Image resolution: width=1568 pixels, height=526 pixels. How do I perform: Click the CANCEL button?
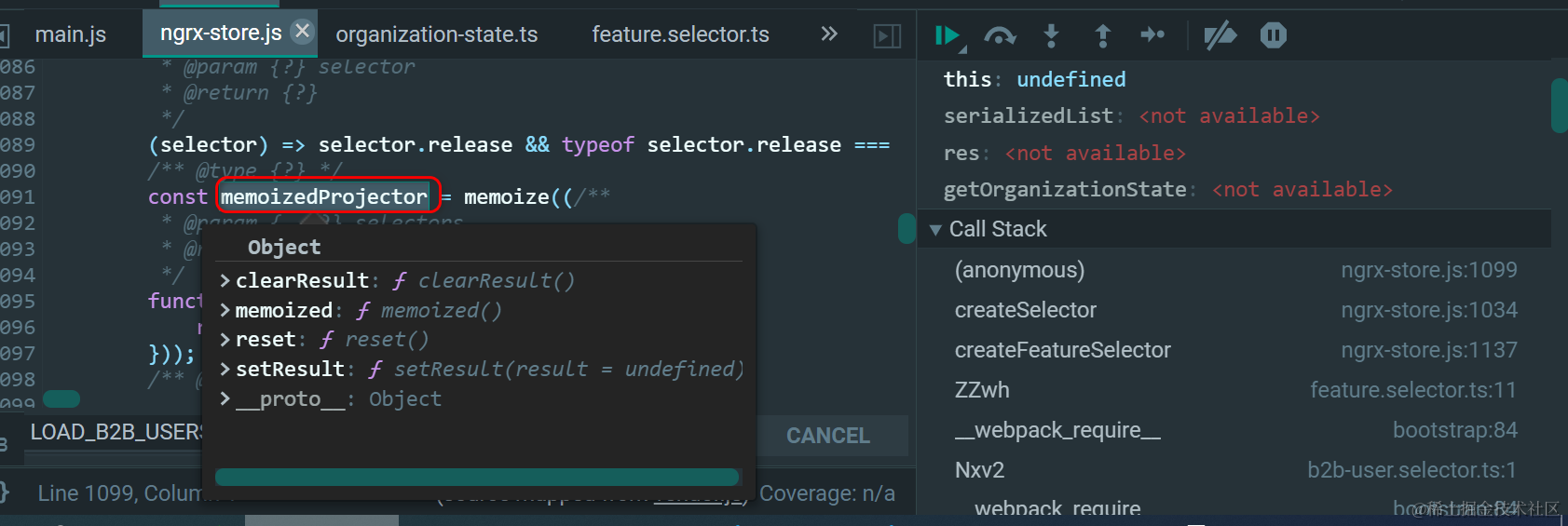827,436
